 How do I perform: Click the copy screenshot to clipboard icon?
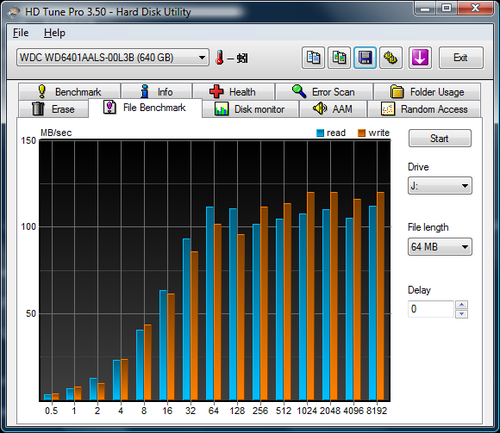tap(339, 58)
